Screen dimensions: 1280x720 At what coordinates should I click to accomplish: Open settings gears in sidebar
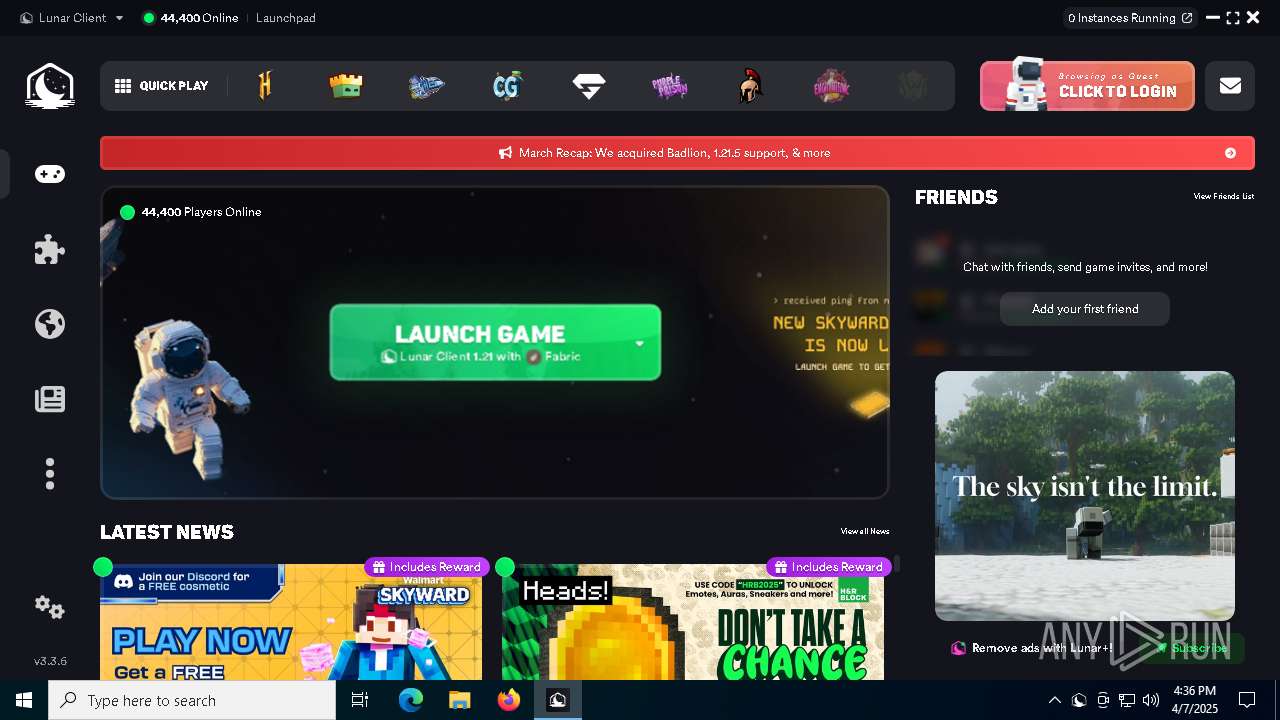click(x=50, y=607)
